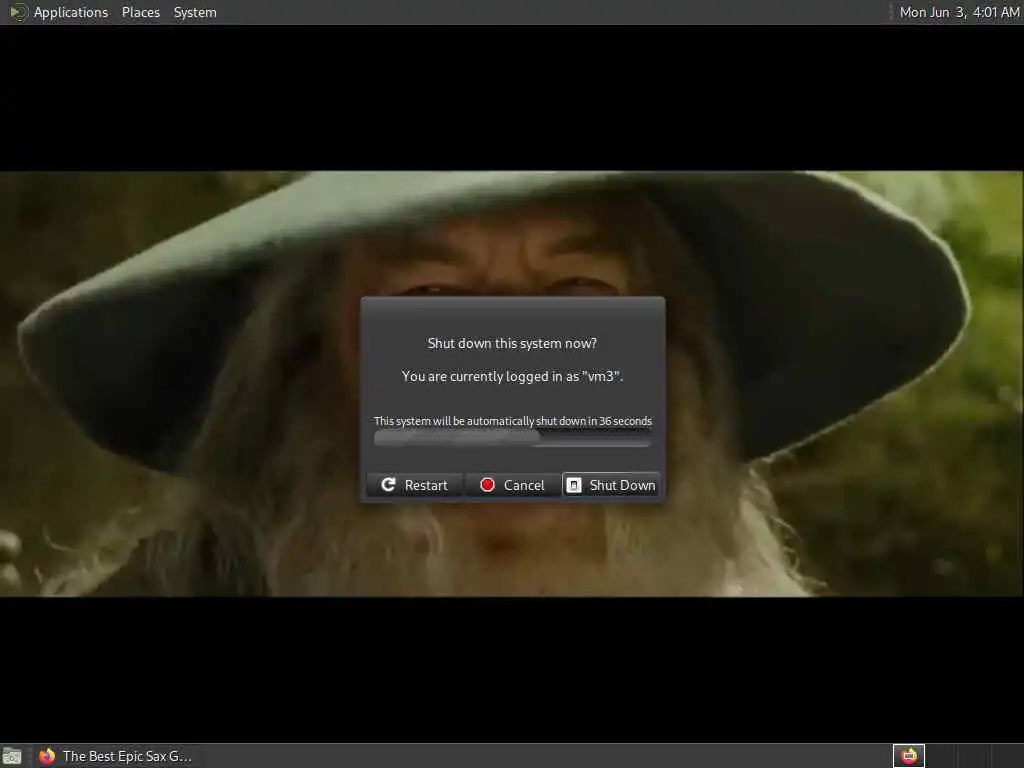This screenshot has width=1024, height=768.
Task: Select the active first workspace thumbnail
Action: pyautogui.click(x=908, y=756)
